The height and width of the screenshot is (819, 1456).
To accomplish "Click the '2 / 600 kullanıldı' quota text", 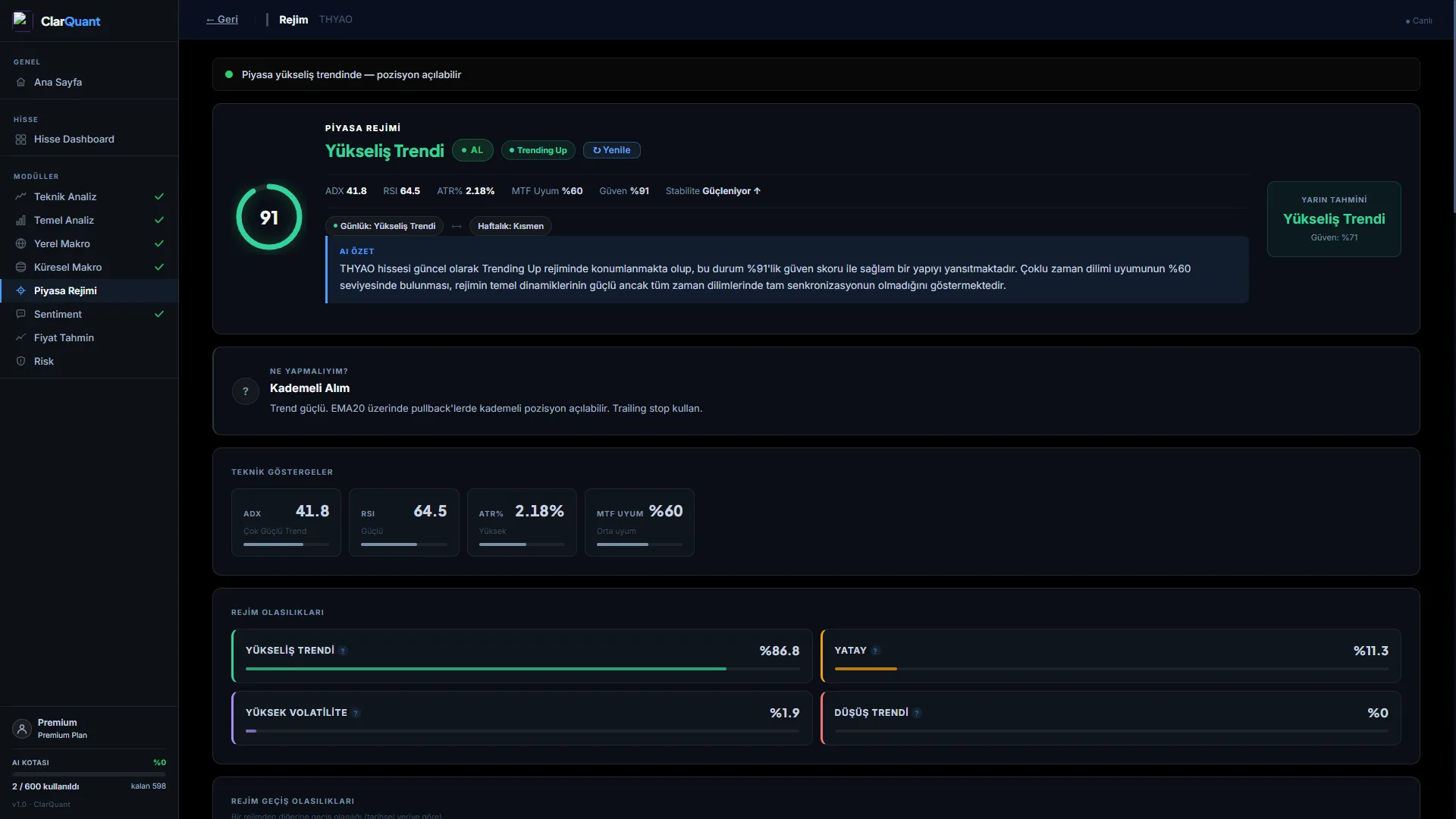I will coord(45,786).
